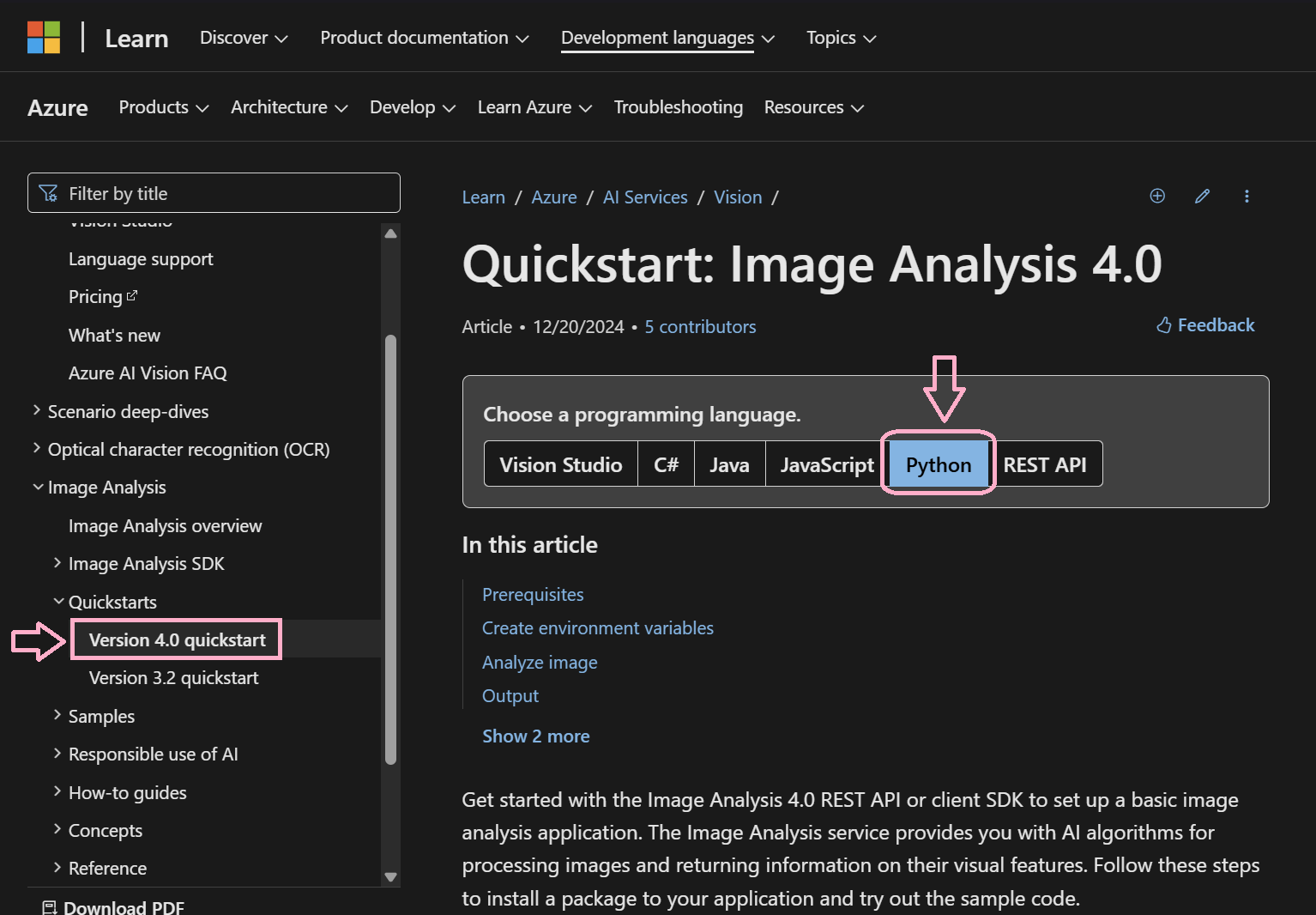Image resolution: width=1316 pixels, height=915 pixels.
Task: Open the 5 contributors link
Action: click(x=700, y=327)
